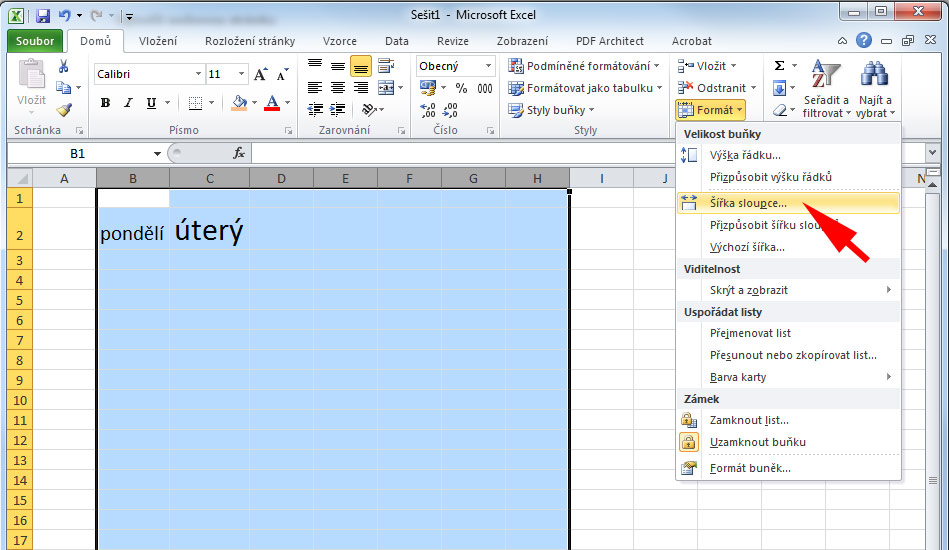Choose Zamknout list entry
Image resolution: width=949 pixels, height=550 pixels.
click(x=789, y=421)
